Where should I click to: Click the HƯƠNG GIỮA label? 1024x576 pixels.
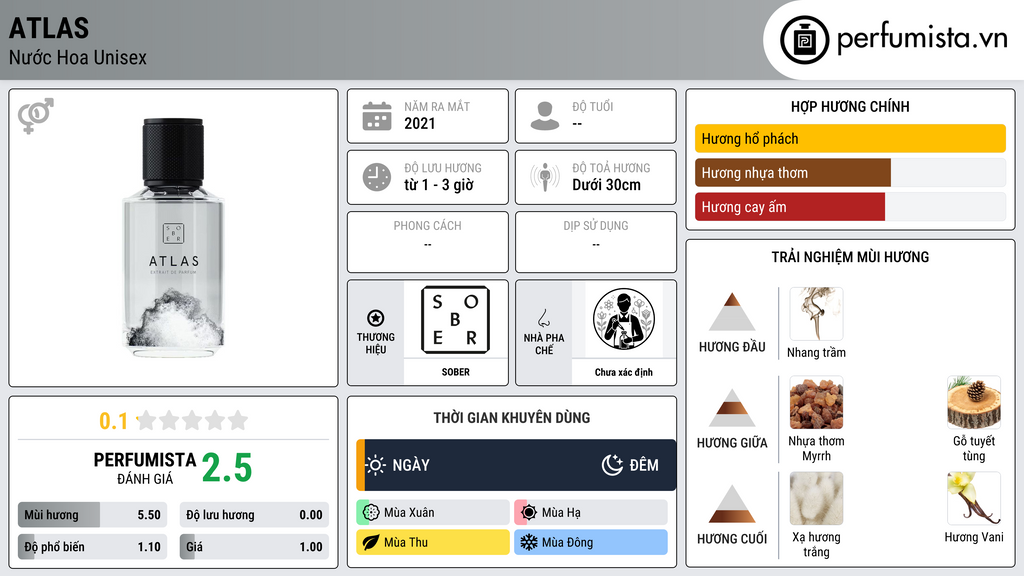[732, 443]
